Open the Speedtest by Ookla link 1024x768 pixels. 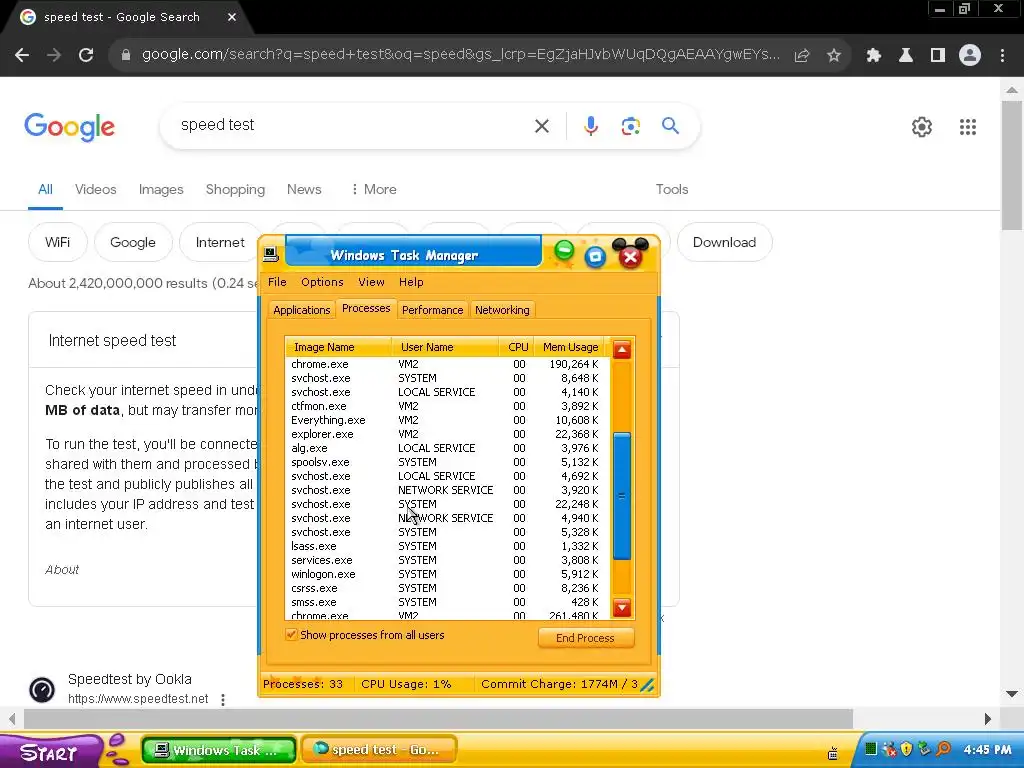coord(130,679)
